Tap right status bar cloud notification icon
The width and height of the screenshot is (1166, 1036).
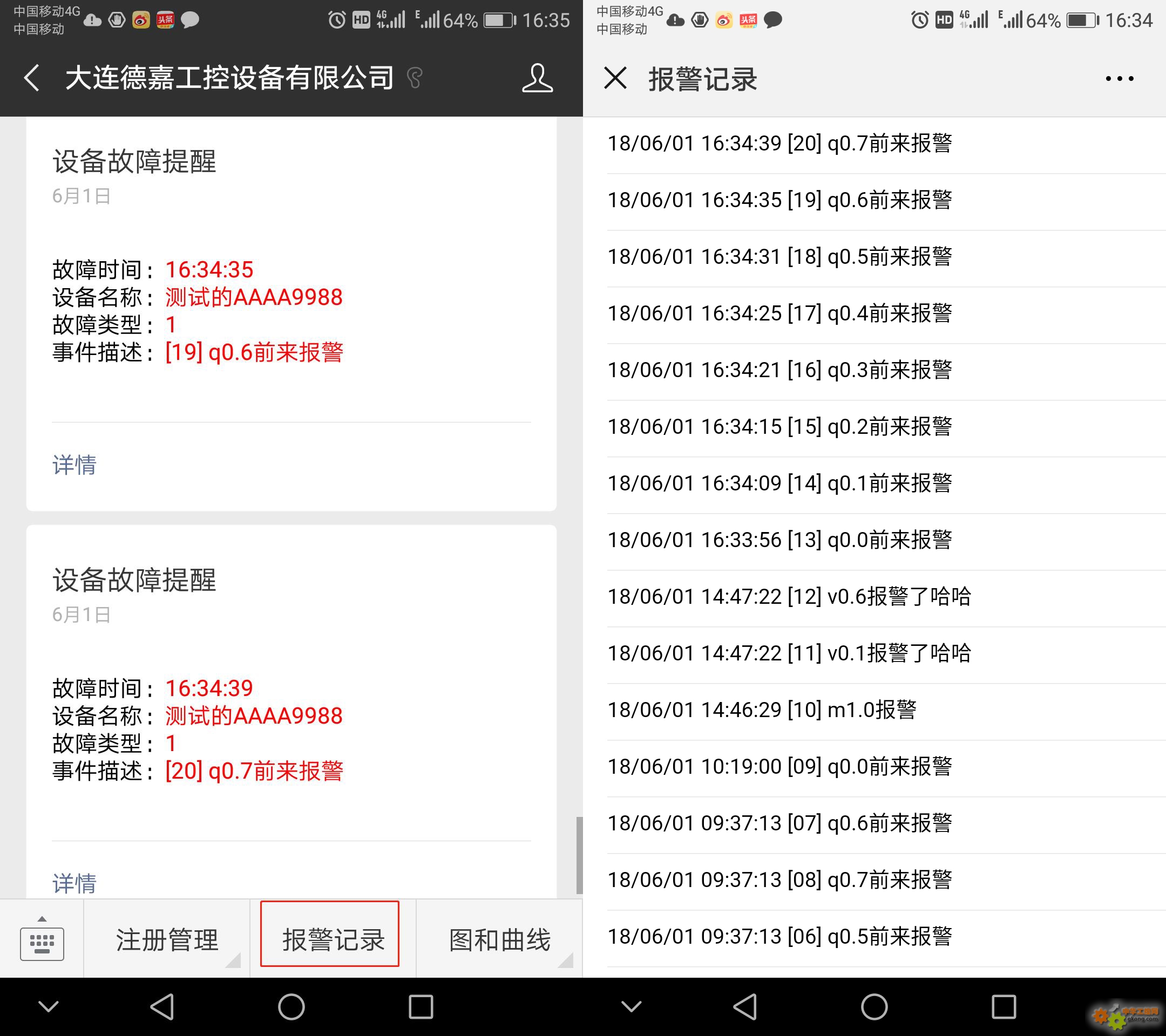675,21
